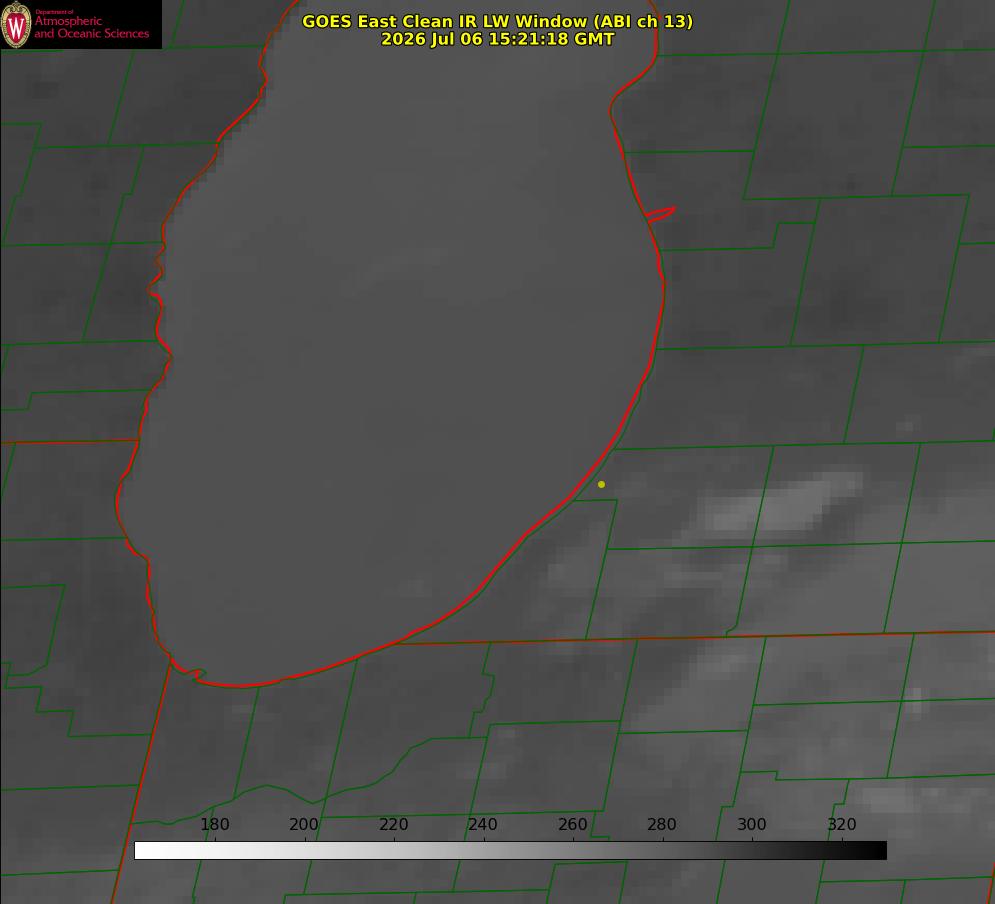
Task: Click the 2026 Jul 06 timestamp line
Action: (498, 39)
